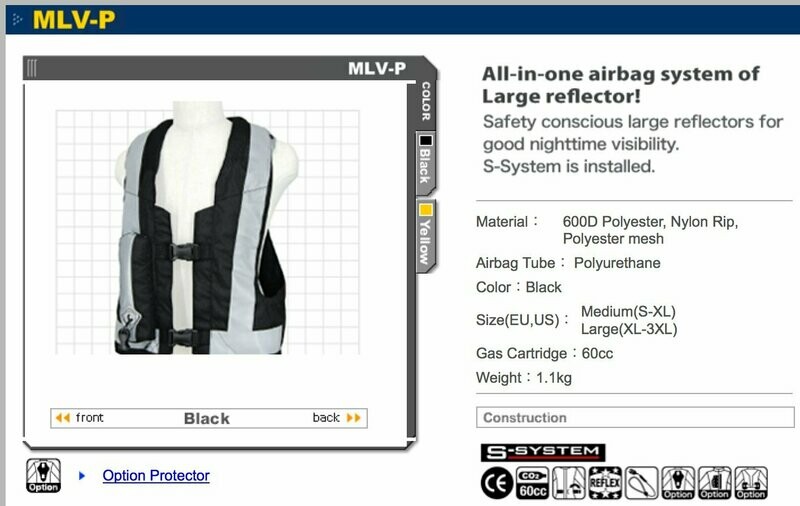Select the Black color tab

[426, 164]
